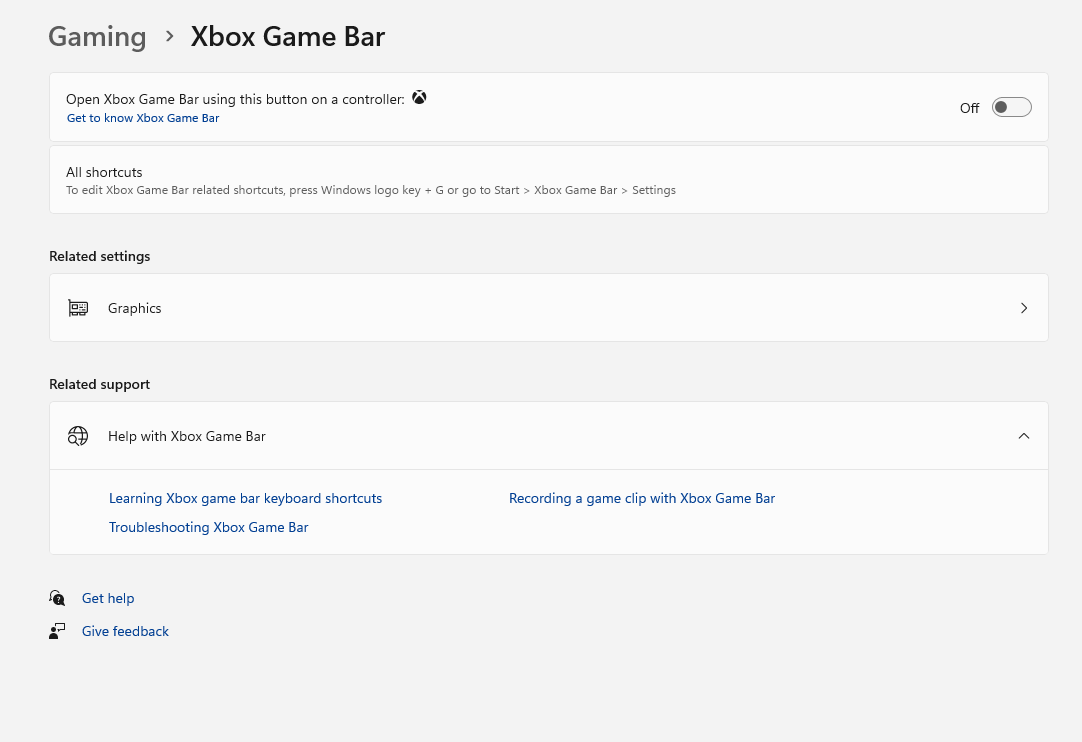Click the Graphics card icon
This screenshot has width=1082, height=742.
(78, 308)
